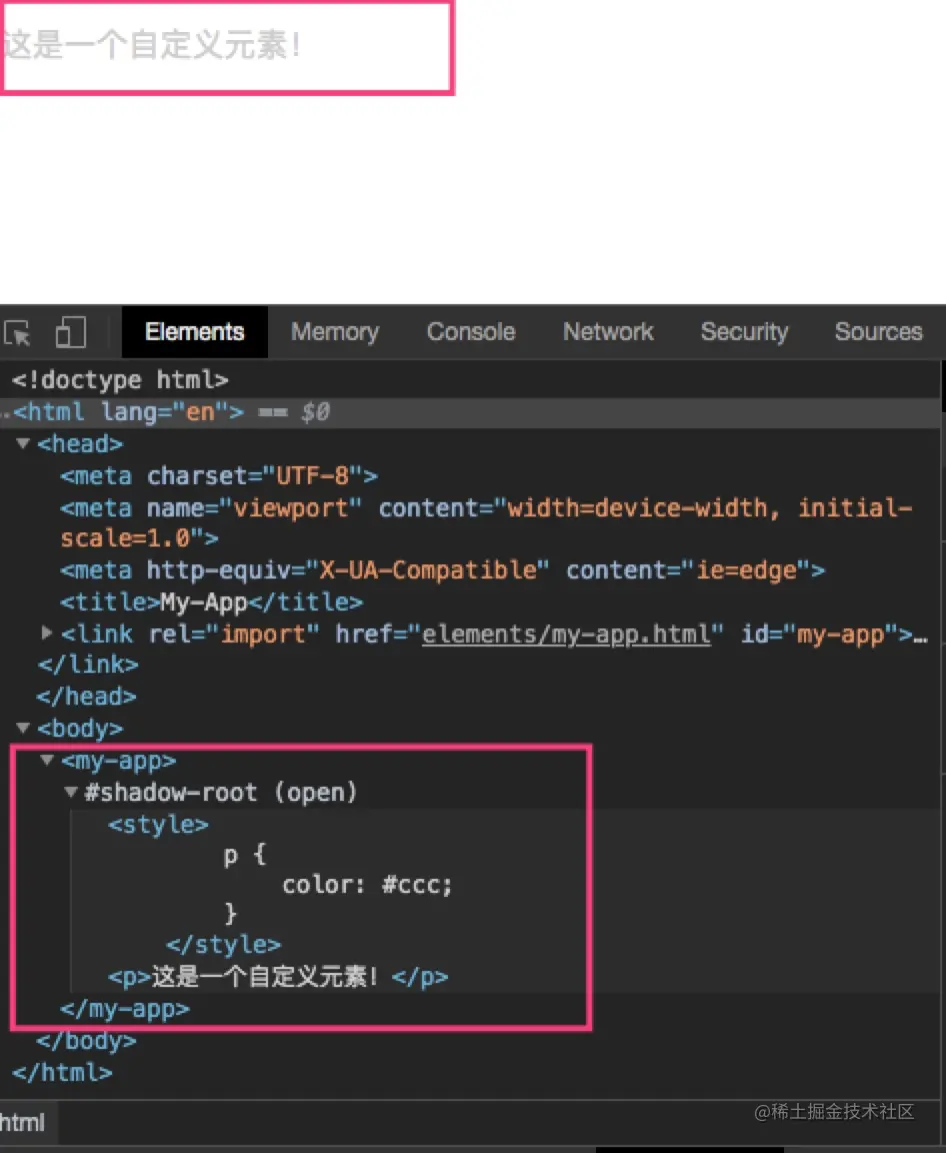The height and width of the screenshot is (1153, 946).
Task: Select the closing </link> tag
Action: click(x=88, y=665)
